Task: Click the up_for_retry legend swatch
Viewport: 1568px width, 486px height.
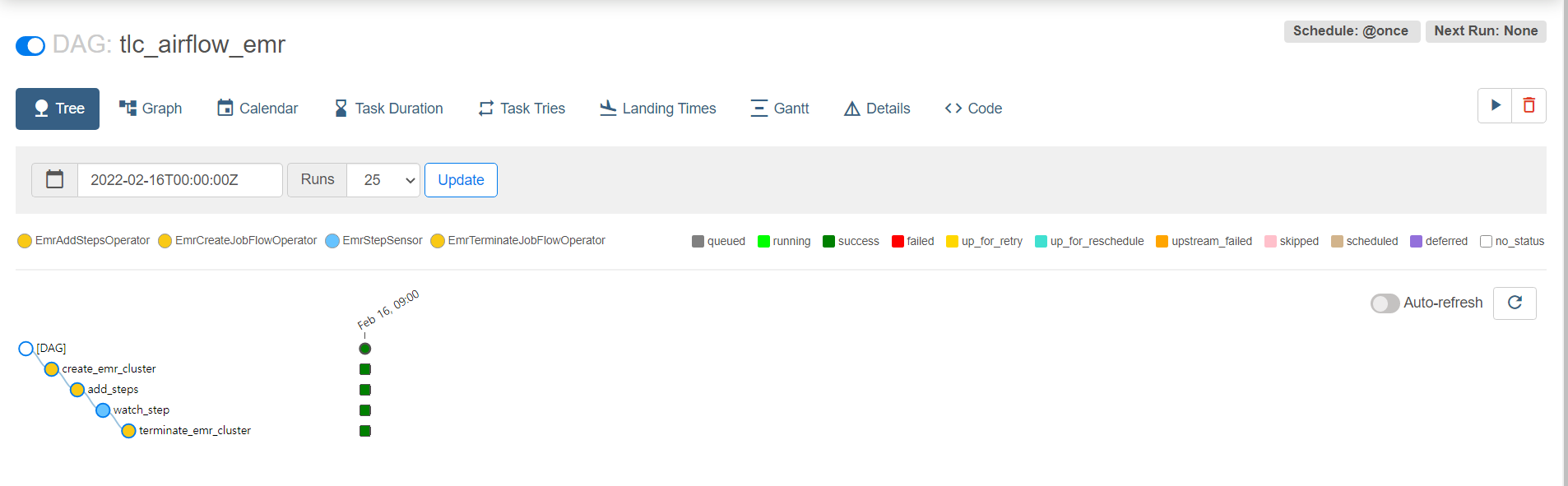Action: 952,241
